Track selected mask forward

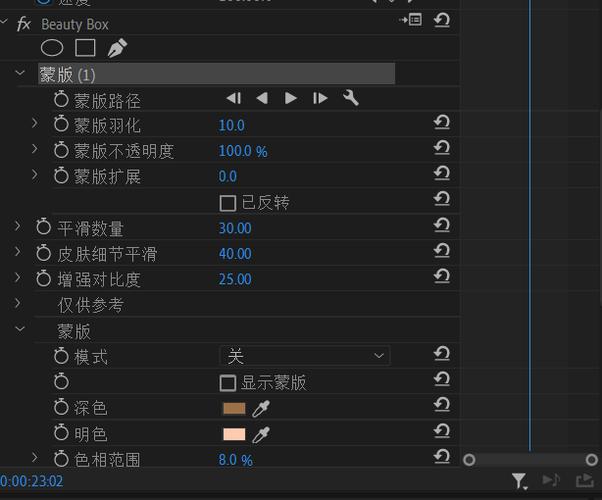[291, 98]
